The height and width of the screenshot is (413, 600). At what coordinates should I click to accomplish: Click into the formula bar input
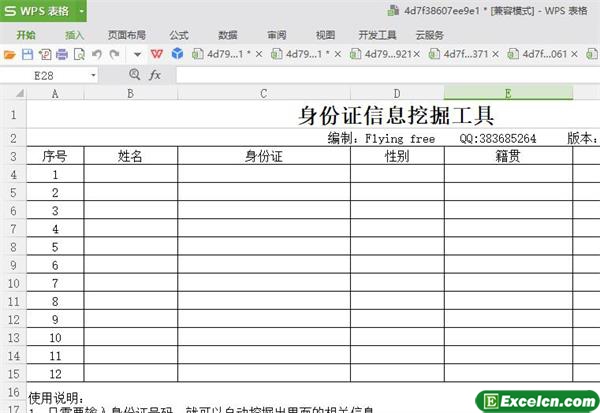click(x=387, y=75)
